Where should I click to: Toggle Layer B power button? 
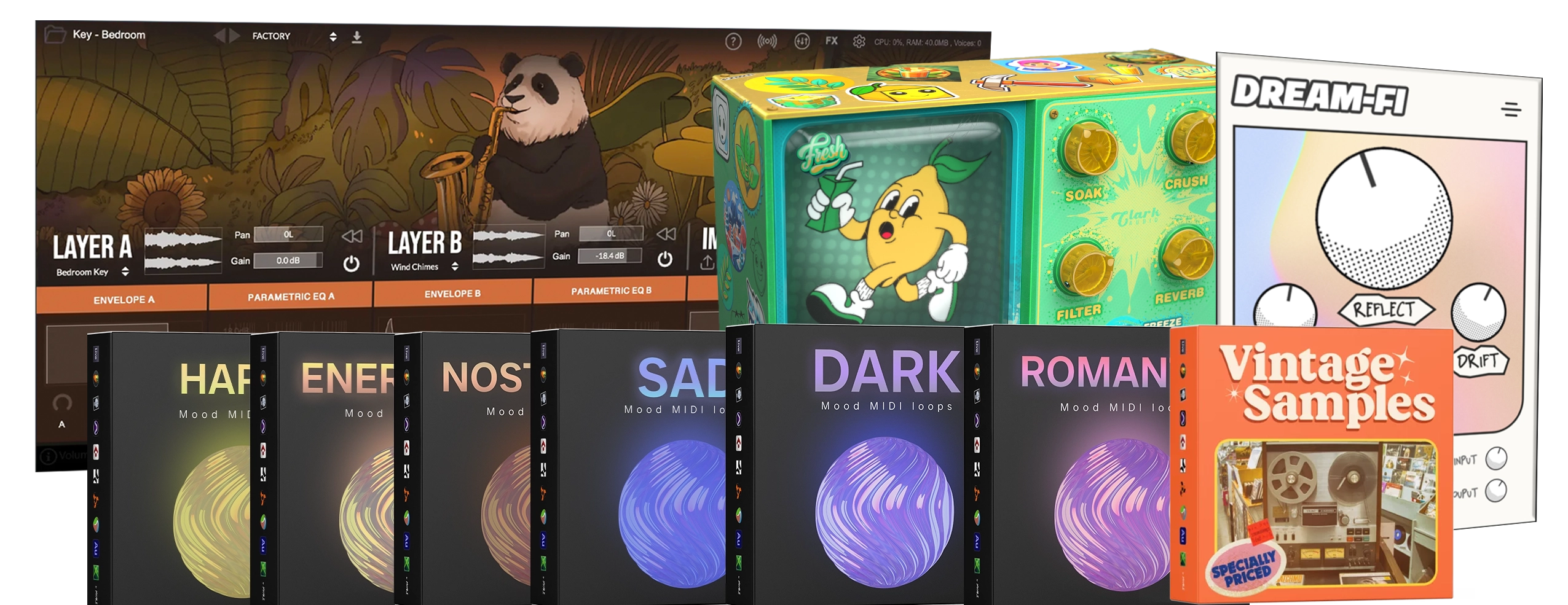pos(665,259)
